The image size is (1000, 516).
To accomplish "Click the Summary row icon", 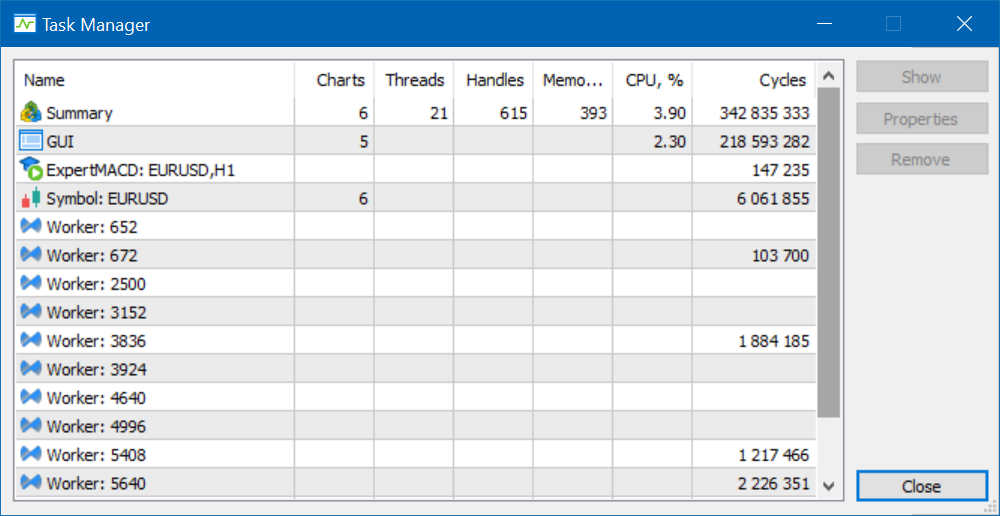I will coord(31,113).
